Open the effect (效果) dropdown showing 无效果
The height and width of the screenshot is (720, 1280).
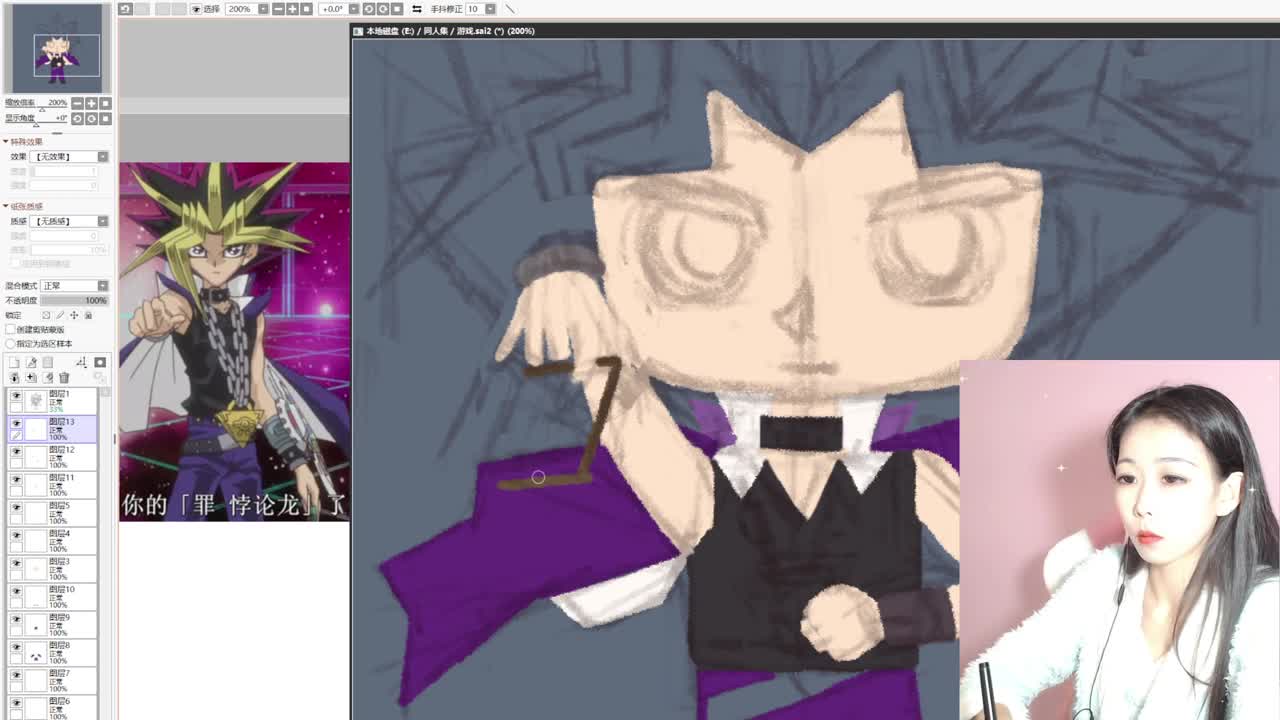[70, 157]
